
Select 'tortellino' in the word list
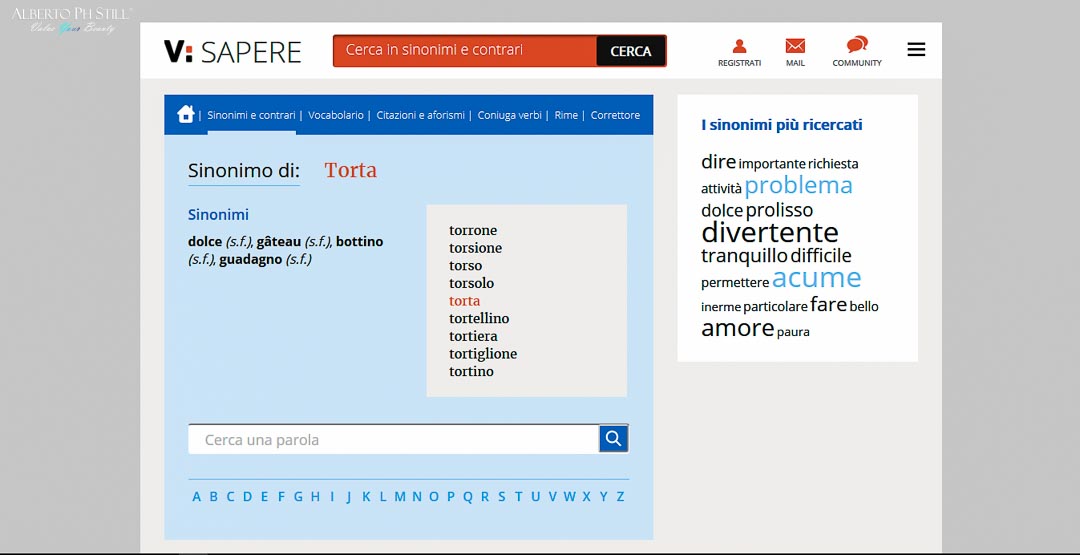coord(479,318)
